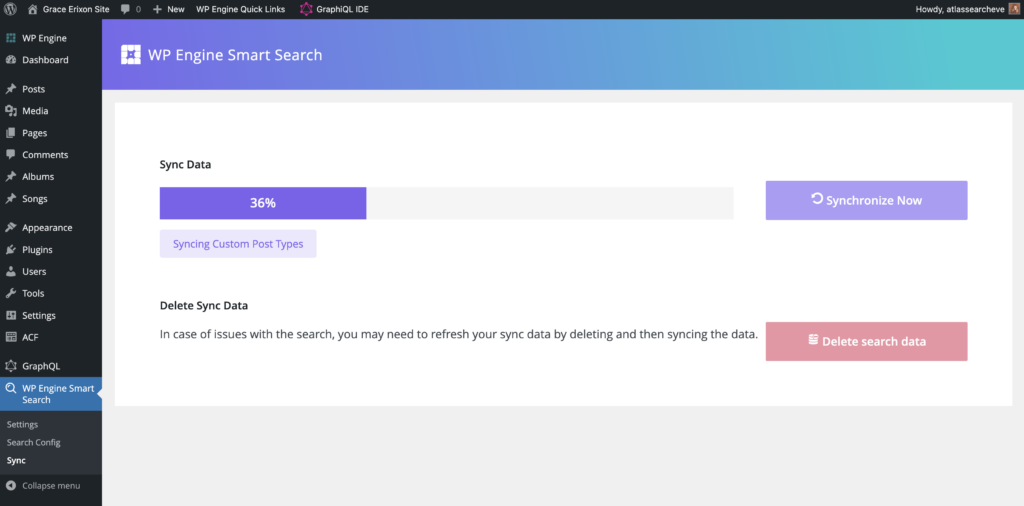1024x506 pixels.
Task: Open Appearance via its paintbrush icon
Action: 11,228
